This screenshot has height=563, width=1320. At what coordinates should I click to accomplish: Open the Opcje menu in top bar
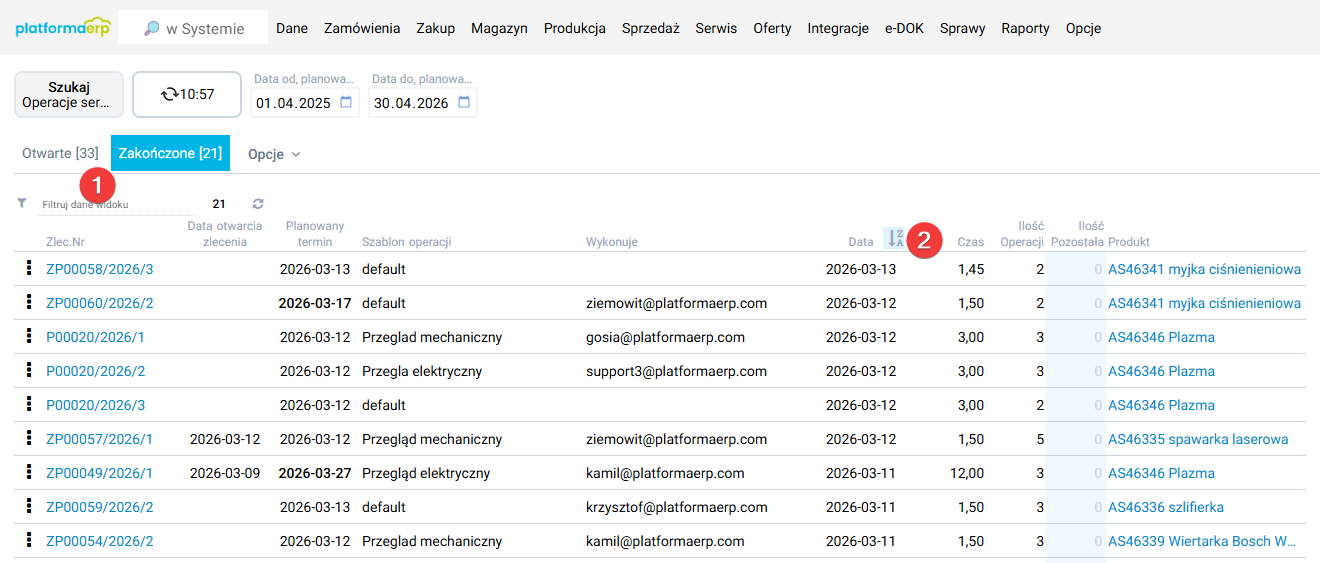coord(1083,28)
